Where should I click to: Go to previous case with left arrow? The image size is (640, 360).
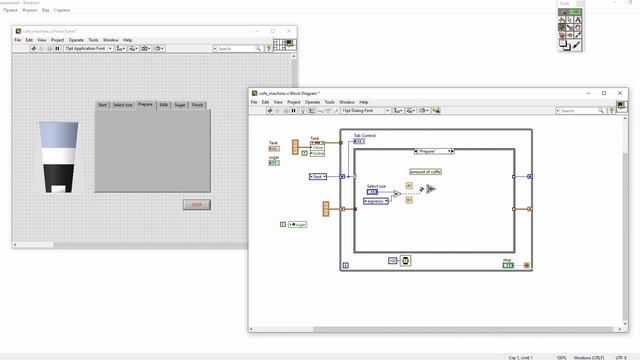[x=416, y=151]
